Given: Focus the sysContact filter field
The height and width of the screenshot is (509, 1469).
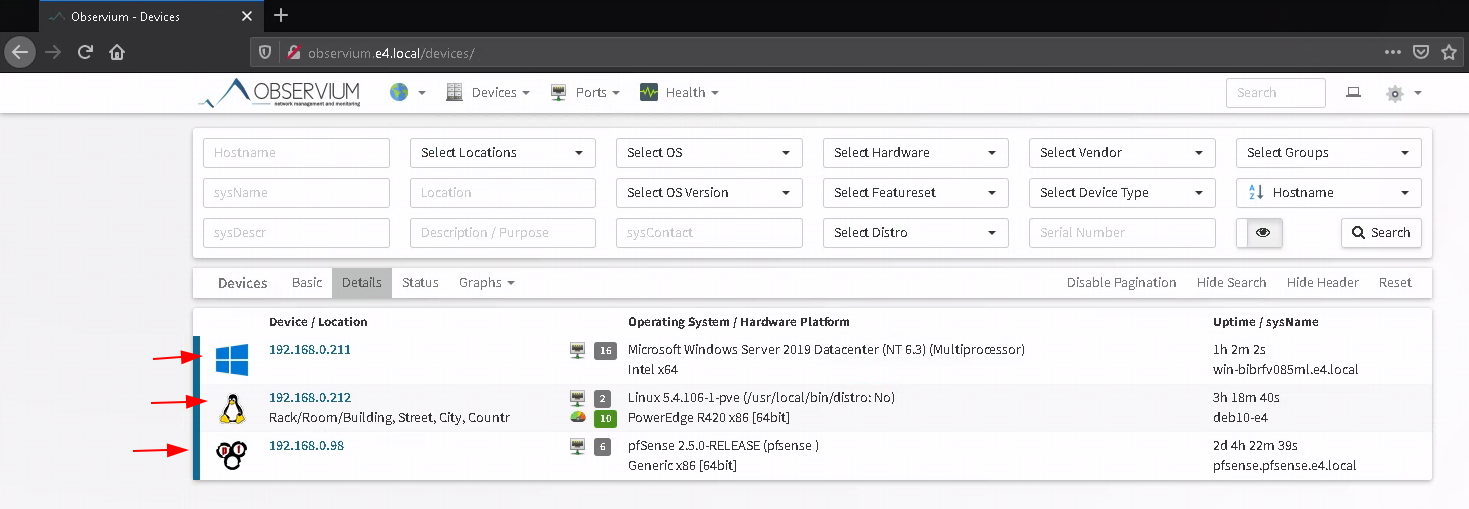Looking at the screenshot, I should pyautogui.click(x=709, y=233).
